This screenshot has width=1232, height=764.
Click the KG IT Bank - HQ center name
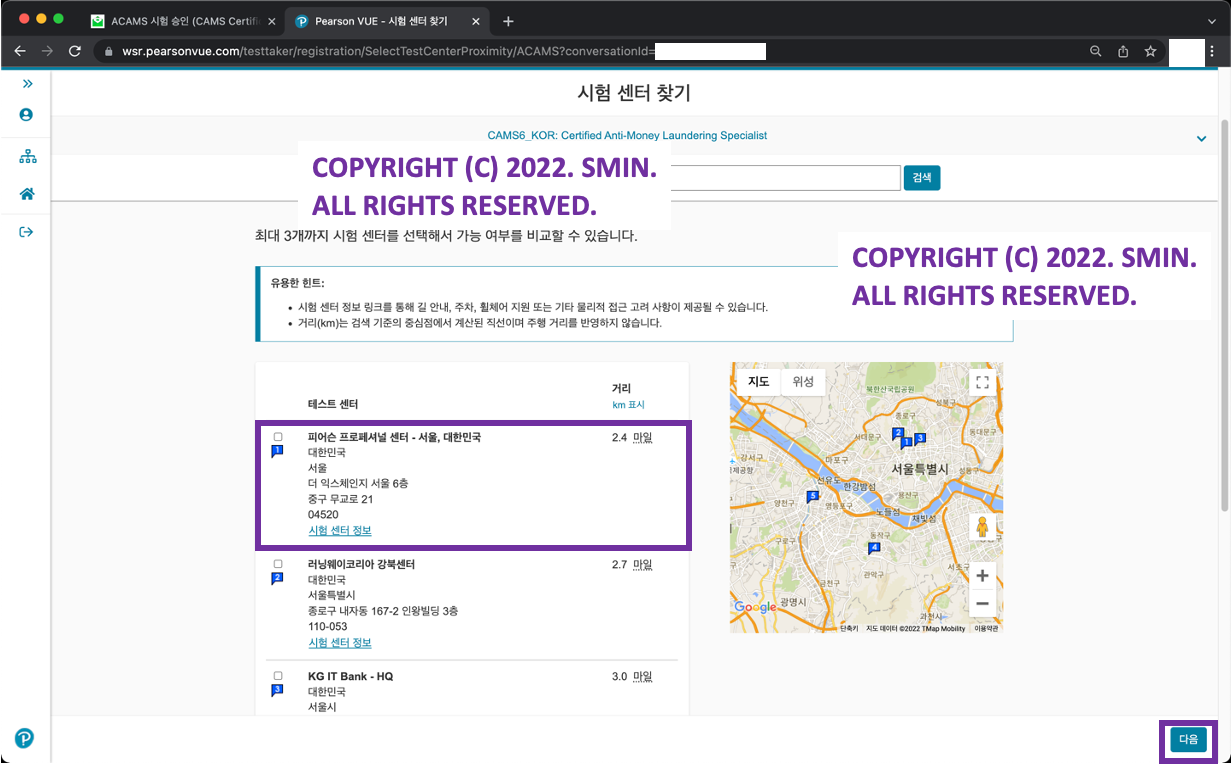tap(350, 676)
